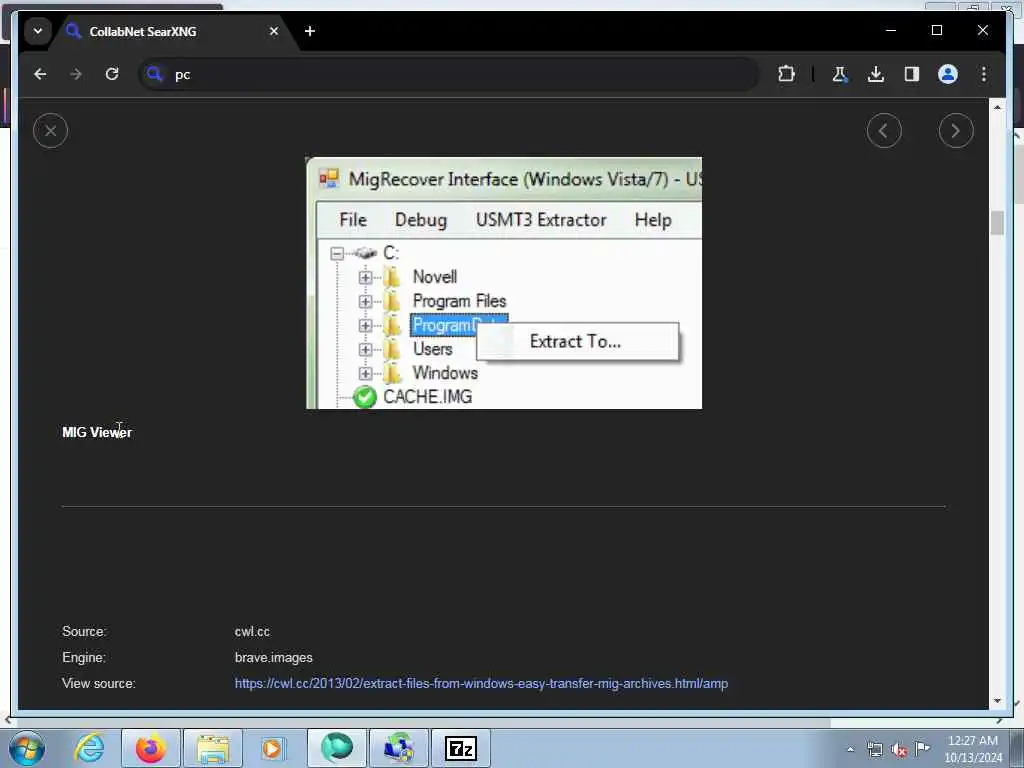Show hidden system tray icons
This screenshot has height=768, width=1024.
coord(850,750)
